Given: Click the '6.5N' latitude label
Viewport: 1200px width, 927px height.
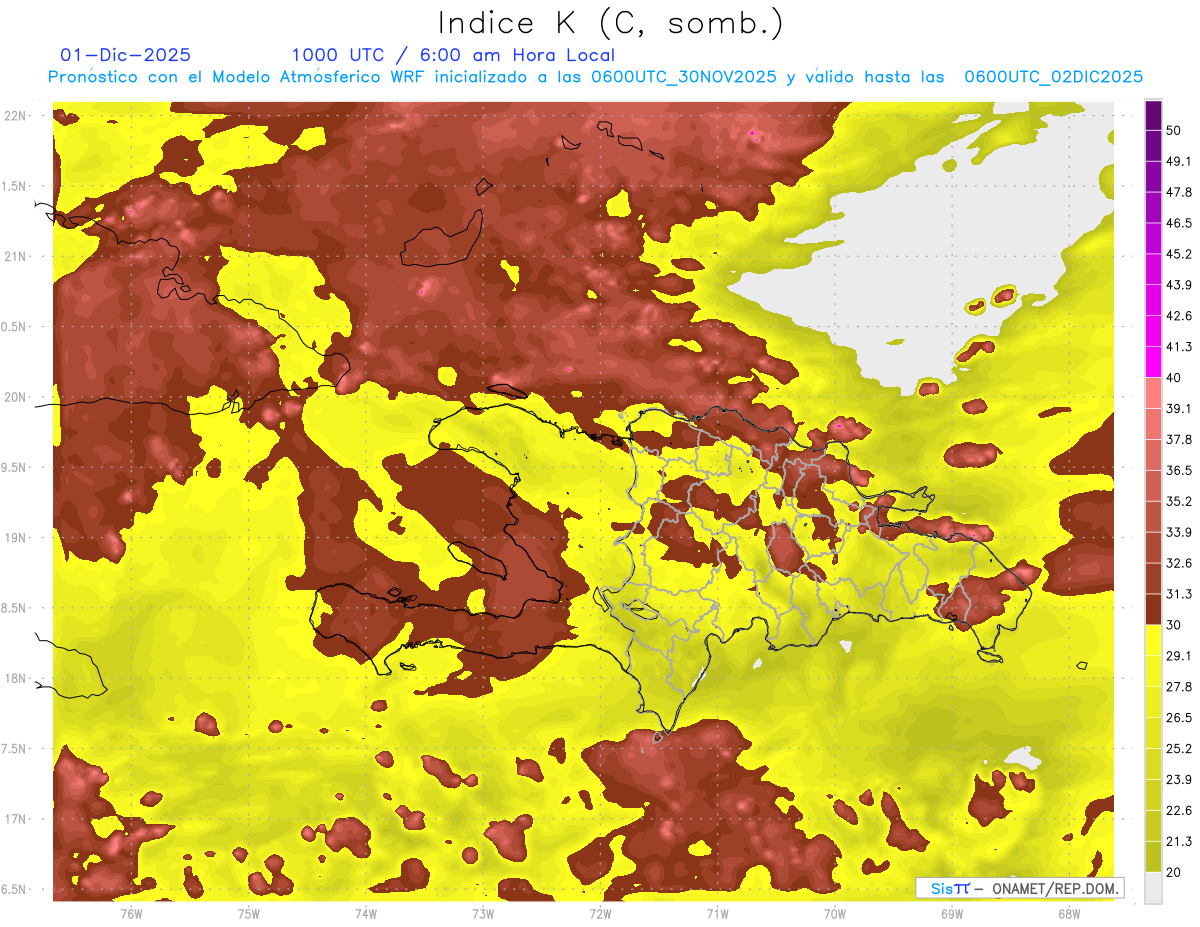Looking at the screenshot, I should [15, 889].
